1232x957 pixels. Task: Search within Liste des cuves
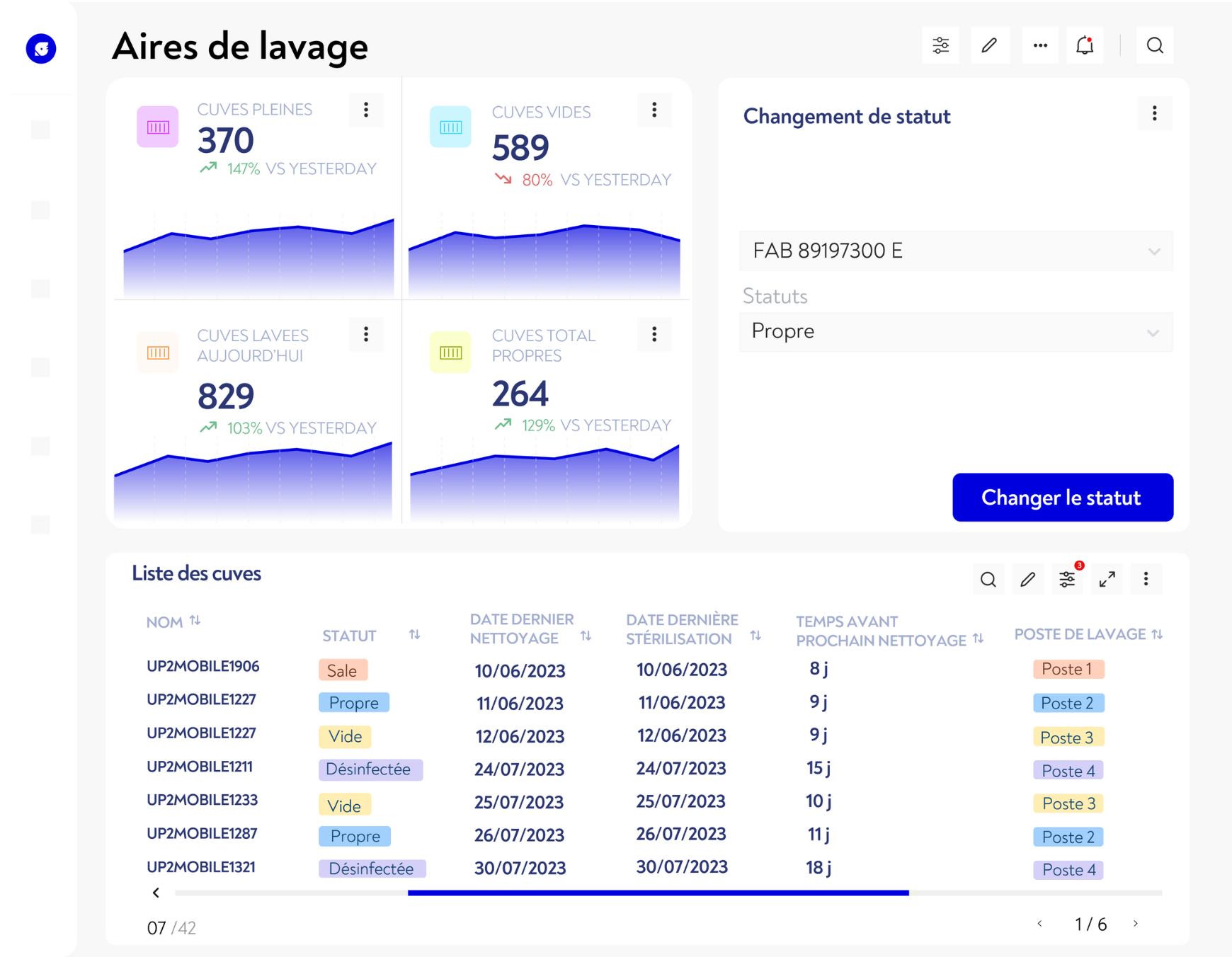click(988, 580)
